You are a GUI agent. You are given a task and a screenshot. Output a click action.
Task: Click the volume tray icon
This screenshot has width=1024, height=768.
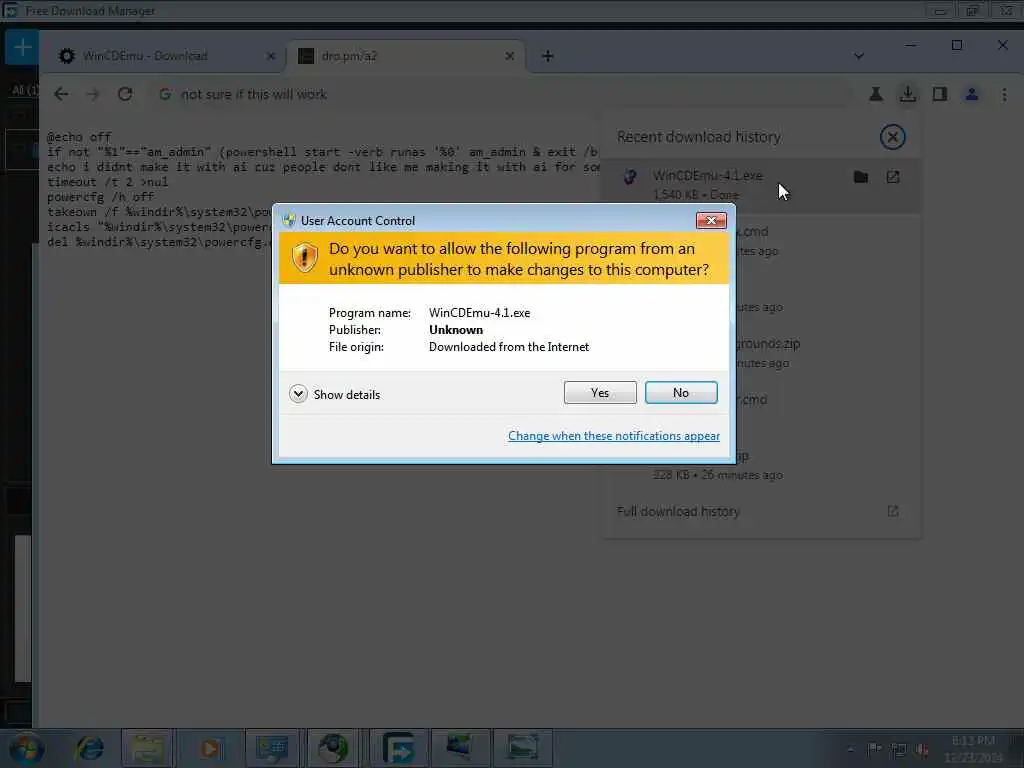pos(922,749)
